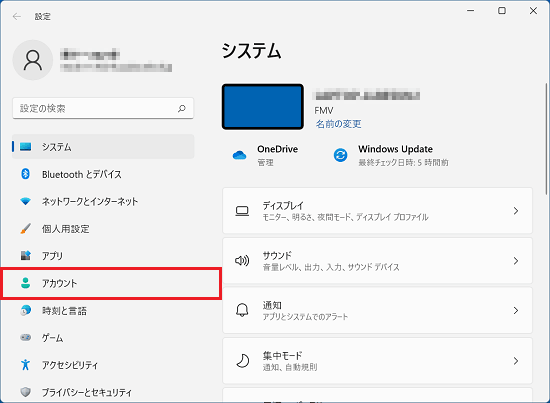Select システム in the sidebar
Image resolution: width=550 pixels, height=403 pixels.
(103, 147)
